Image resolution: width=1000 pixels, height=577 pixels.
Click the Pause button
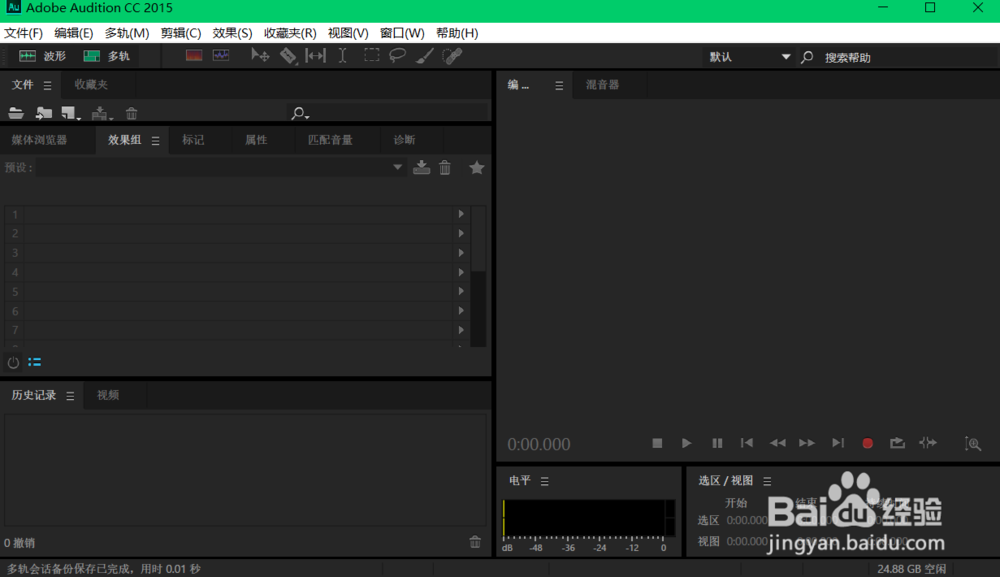pyautogui.click(x=717, y=442)
